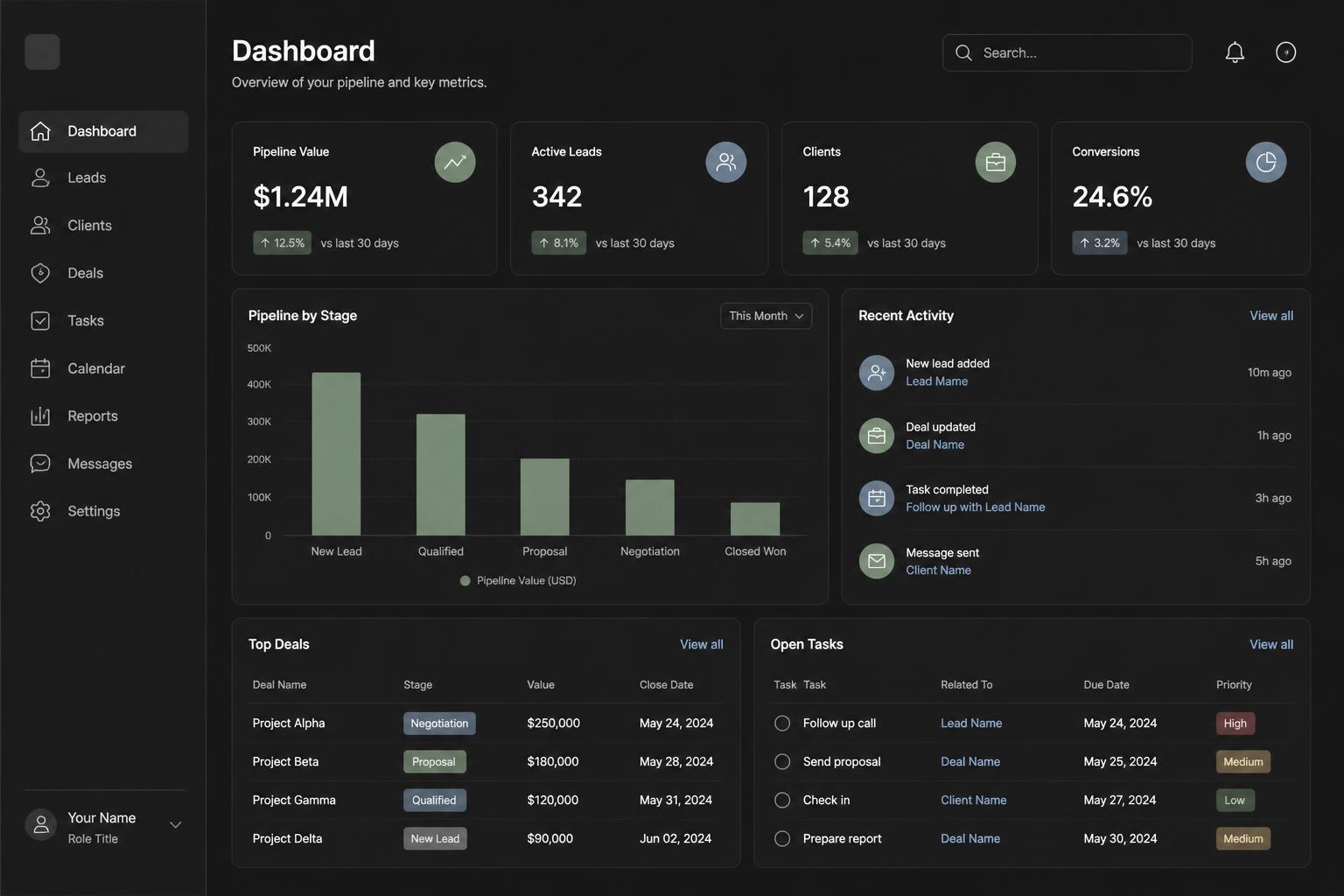Expand the Your Name profile chevron
Image resolution: width=1344 pixels, height=896 pixels.
pos(175,825)
